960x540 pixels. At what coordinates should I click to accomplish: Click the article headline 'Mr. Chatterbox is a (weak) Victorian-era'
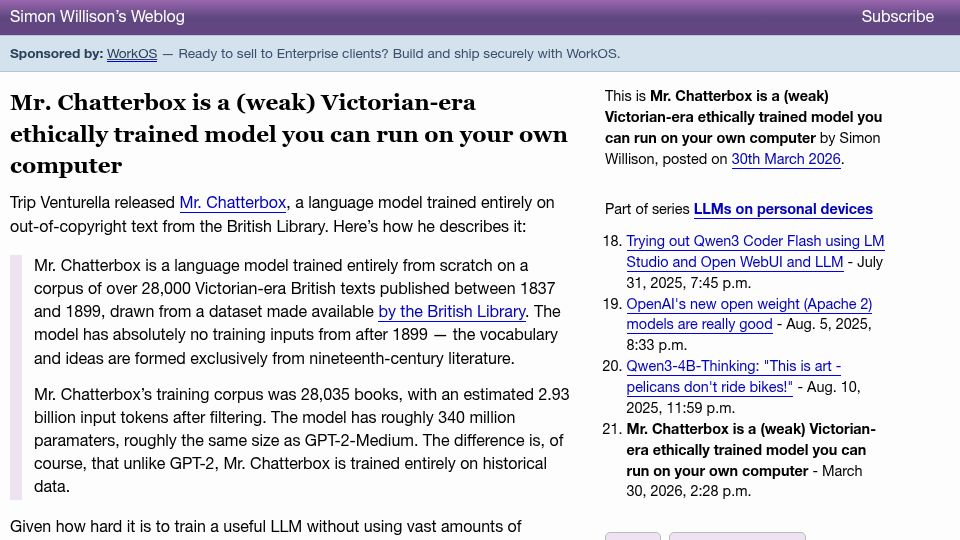click(289, 134)
